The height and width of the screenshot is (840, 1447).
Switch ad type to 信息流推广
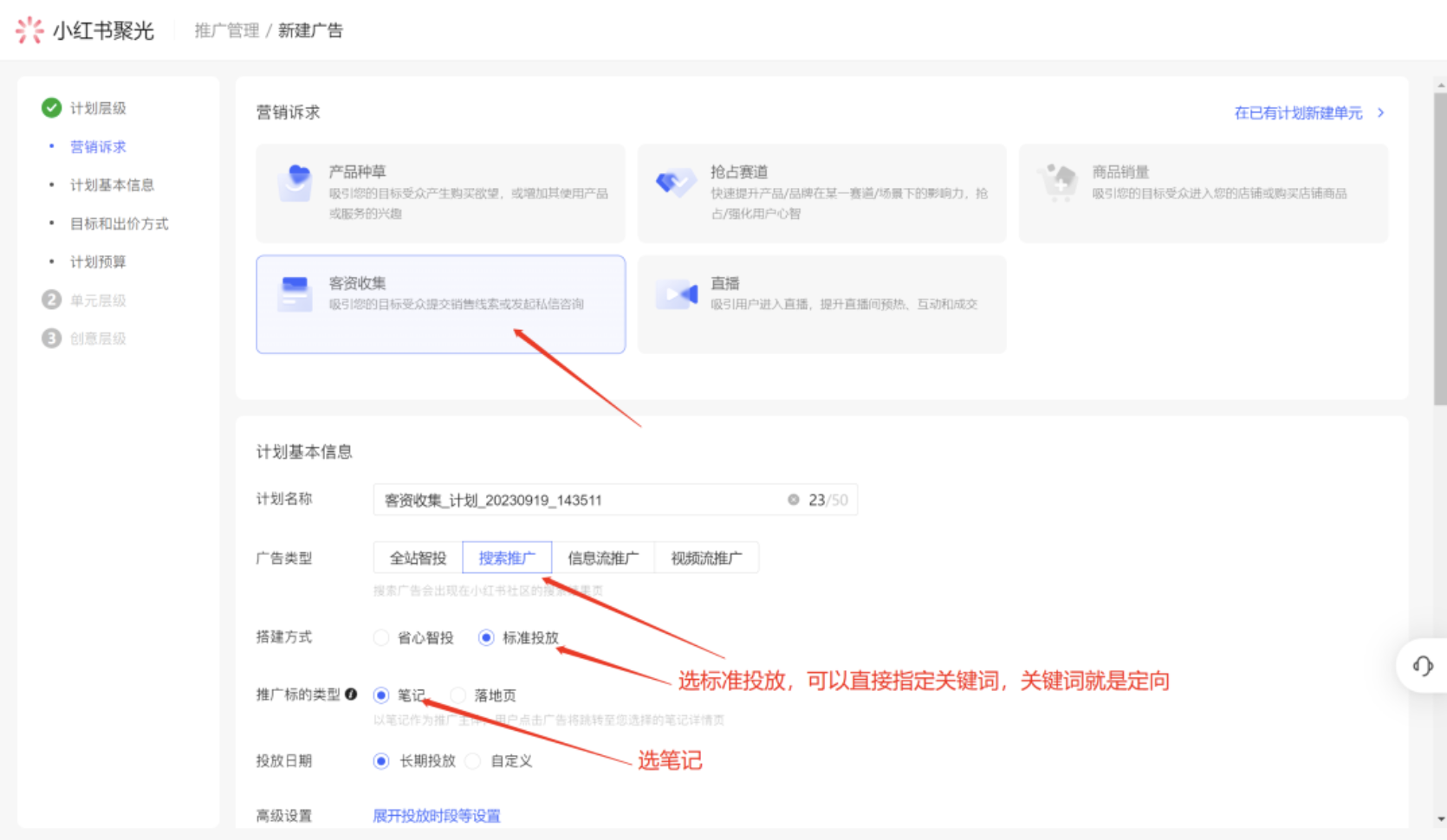(603, 558)
